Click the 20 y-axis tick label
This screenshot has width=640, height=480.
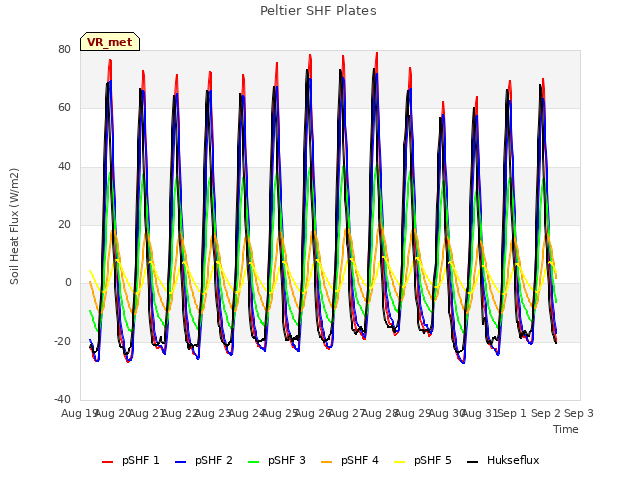pos(64,224)
